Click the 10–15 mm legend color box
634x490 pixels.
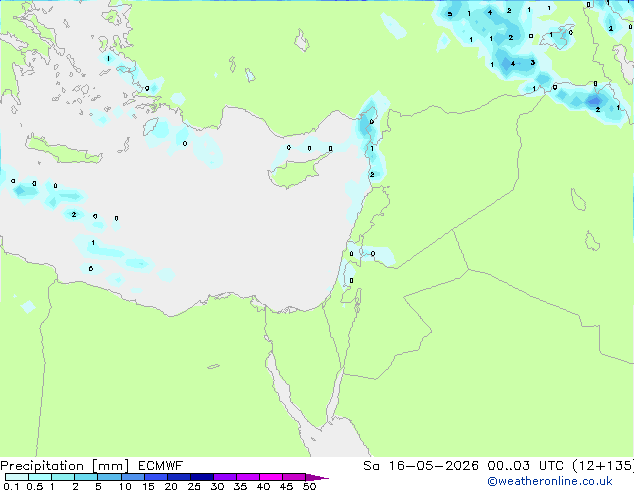133,477
